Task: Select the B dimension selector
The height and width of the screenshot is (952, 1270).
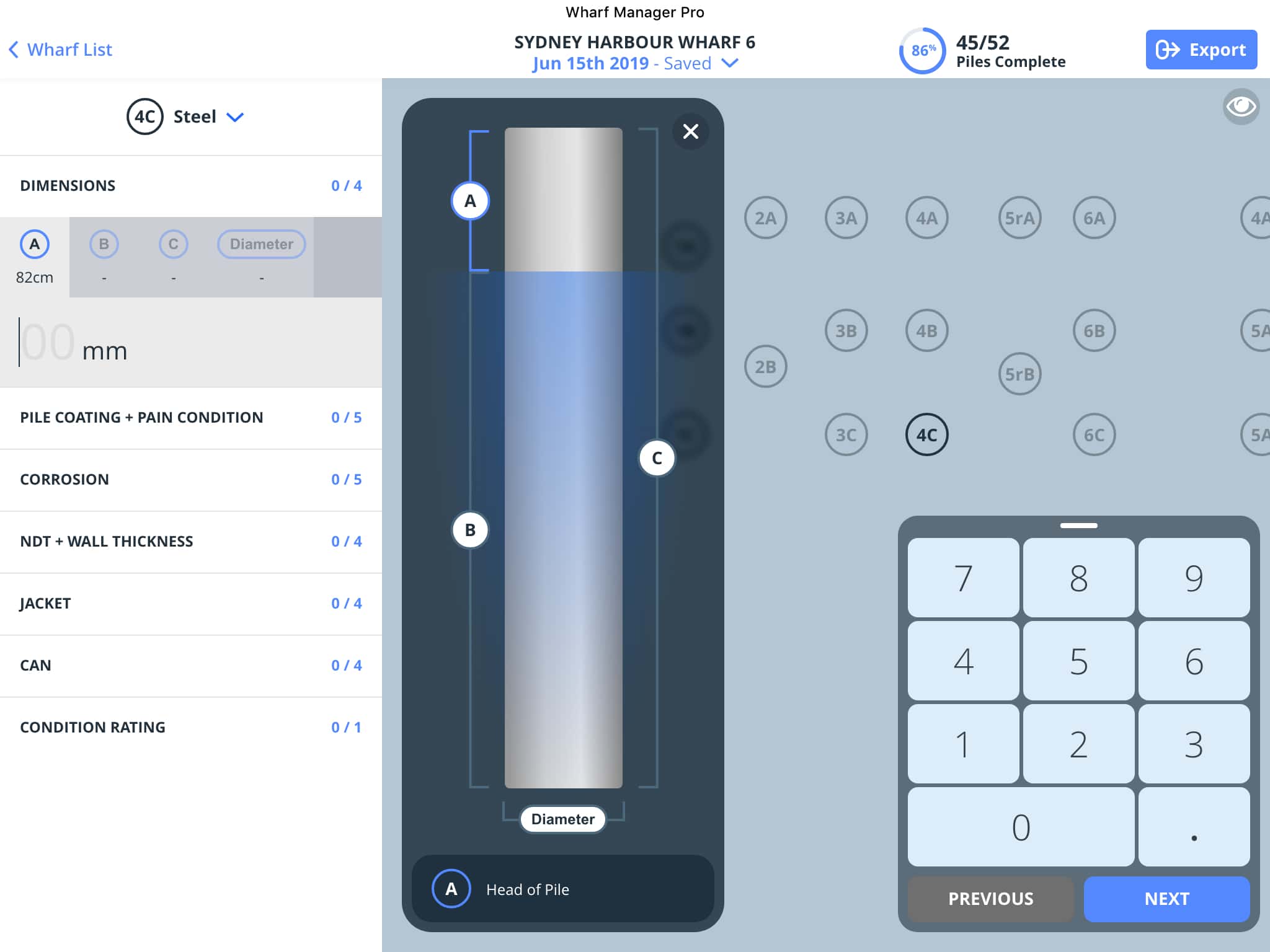Action: tap(104, 244)
